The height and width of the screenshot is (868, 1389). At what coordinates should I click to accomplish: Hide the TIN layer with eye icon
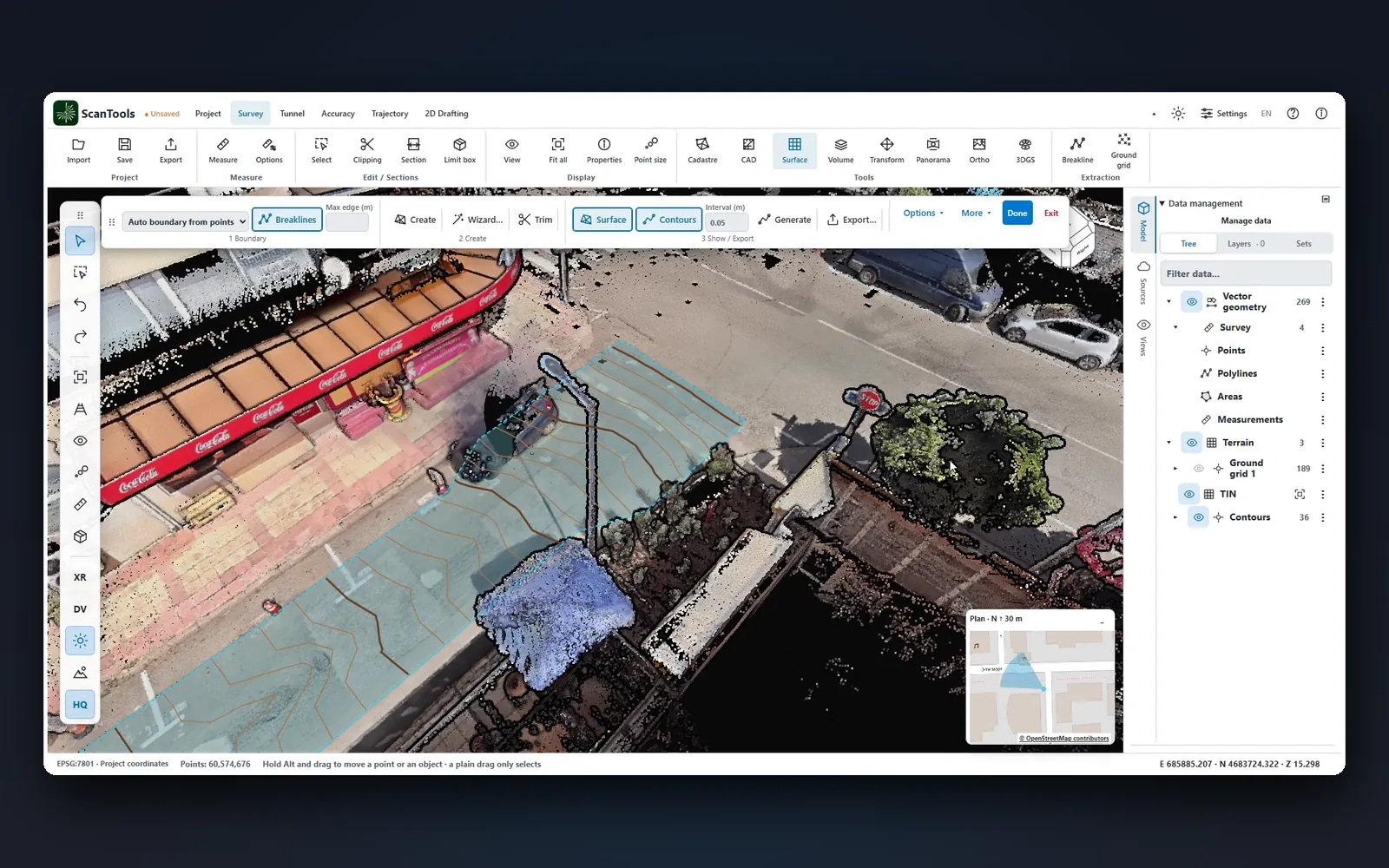coord(1189,494)
